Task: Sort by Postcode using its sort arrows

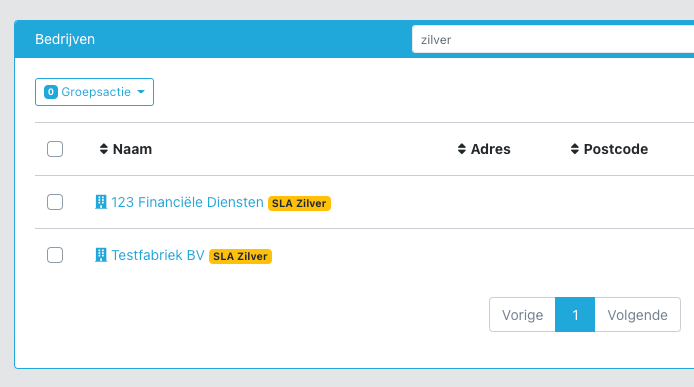Action: [574, 149]
